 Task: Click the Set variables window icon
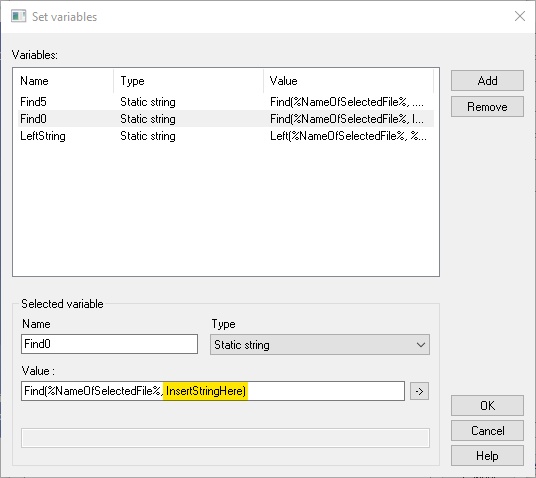tap(18, 16)
